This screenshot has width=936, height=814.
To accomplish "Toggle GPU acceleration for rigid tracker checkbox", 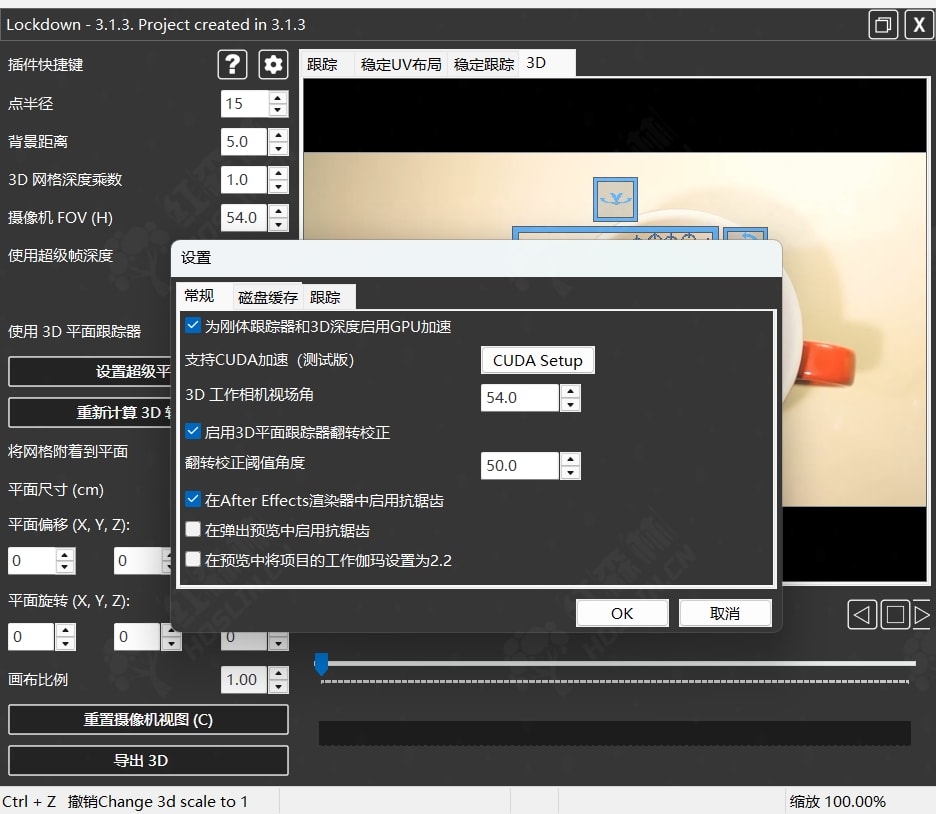I will [193, 326].
